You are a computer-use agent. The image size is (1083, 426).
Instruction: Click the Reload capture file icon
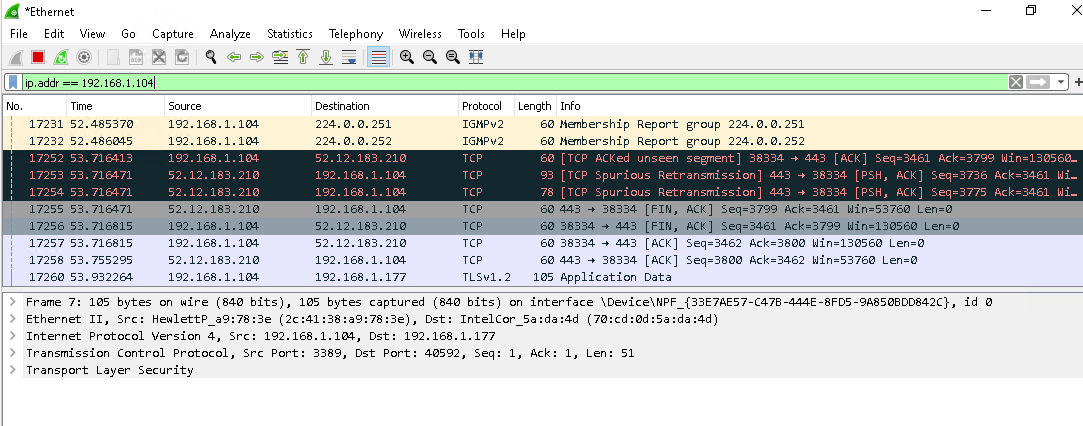182,57
